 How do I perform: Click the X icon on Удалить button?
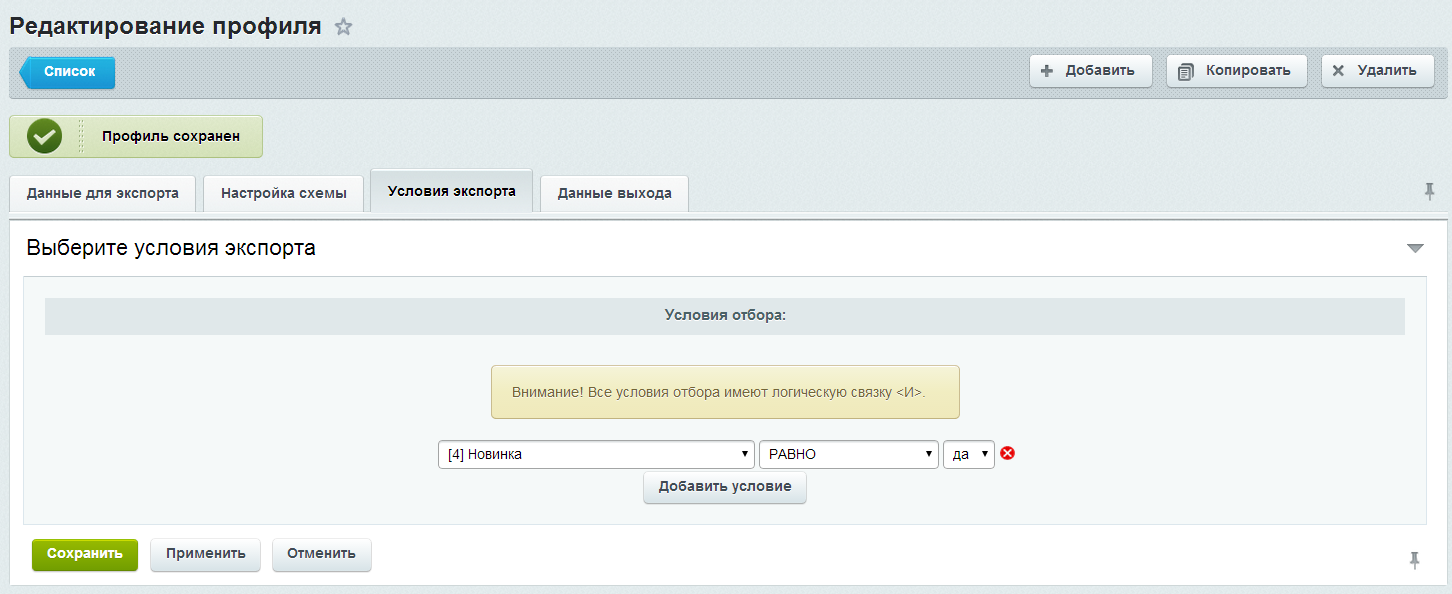(x=1338, y=71)
